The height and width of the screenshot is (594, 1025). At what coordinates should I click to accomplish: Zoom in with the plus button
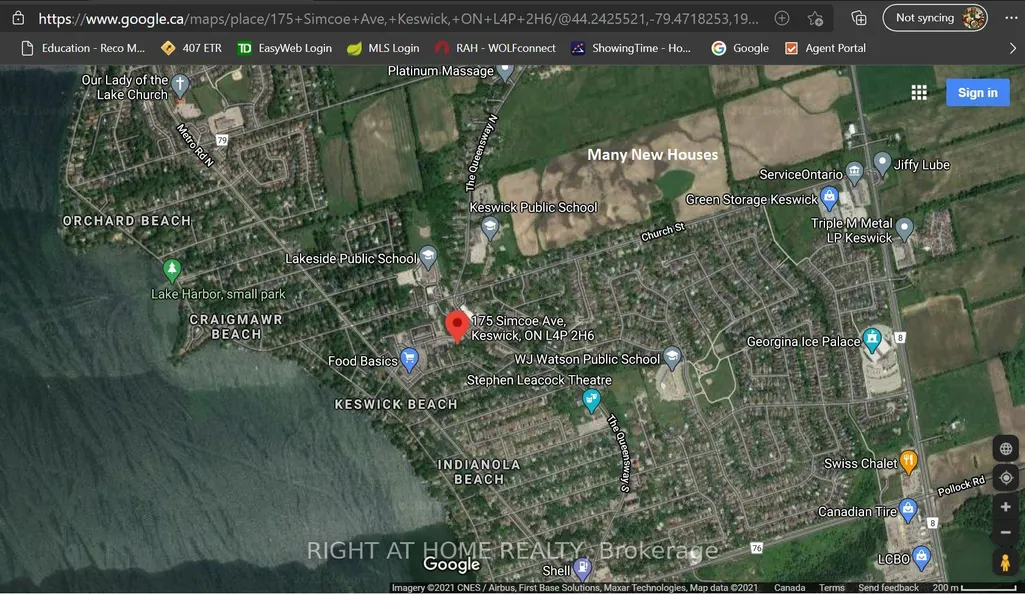[x=1005, y=506]
